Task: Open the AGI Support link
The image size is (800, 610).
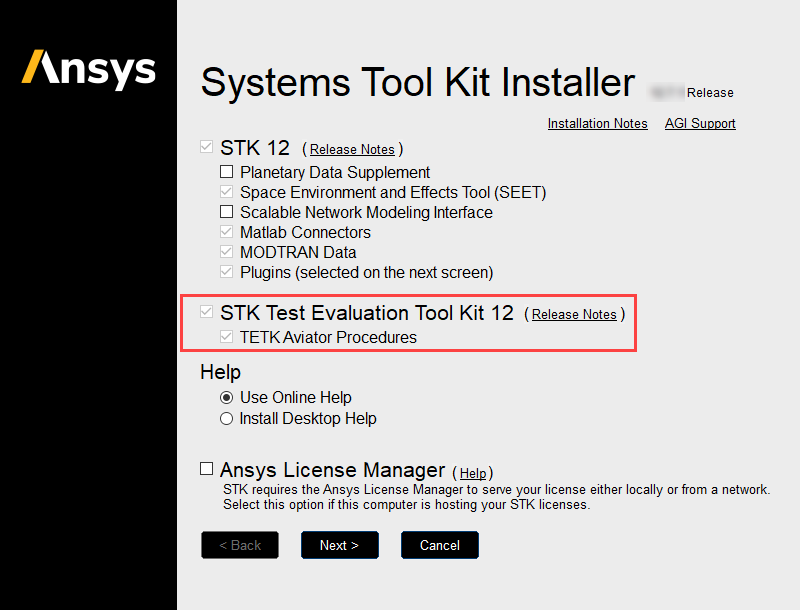Action: click(x=700, y=123)
